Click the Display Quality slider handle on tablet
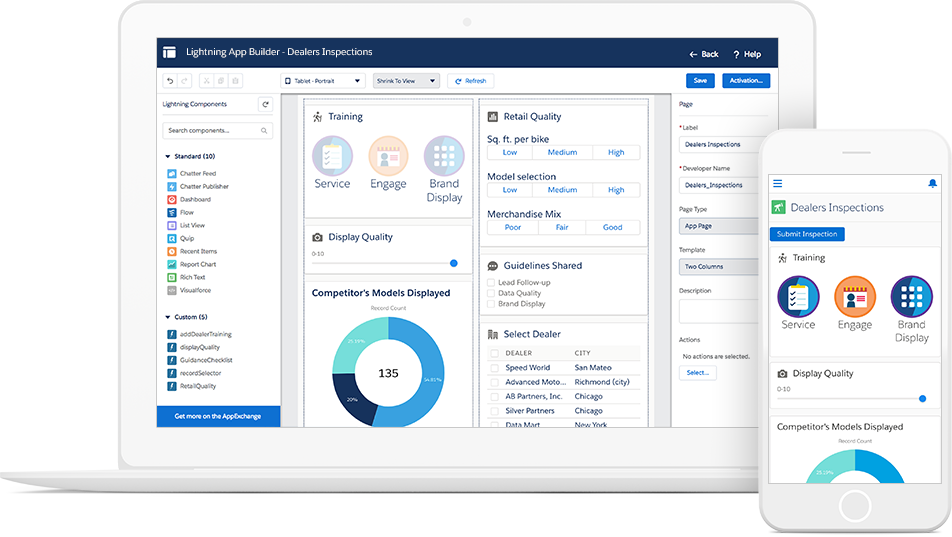This screenshot has height=537, width=952. pos(454,263)
